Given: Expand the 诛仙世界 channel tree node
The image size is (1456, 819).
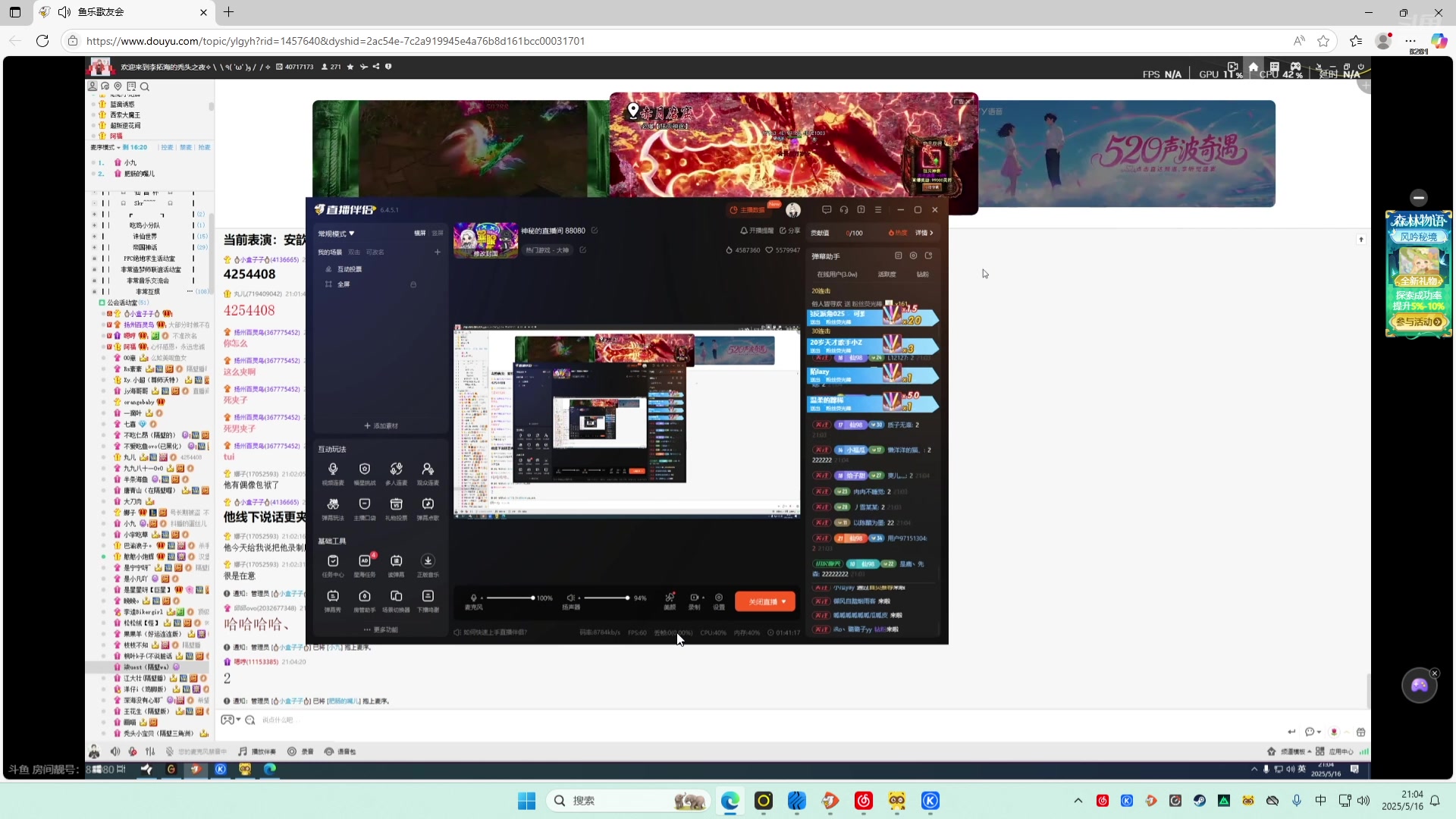Looking at the screenshot, I should tap(95, 237).
